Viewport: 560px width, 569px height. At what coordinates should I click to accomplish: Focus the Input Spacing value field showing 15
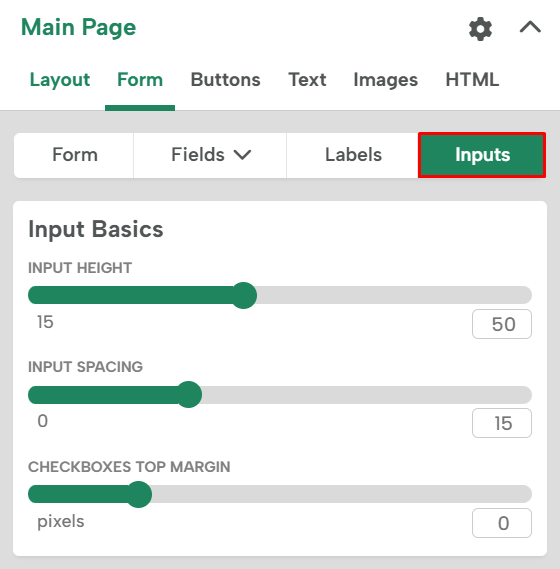(x=502, y=423)
